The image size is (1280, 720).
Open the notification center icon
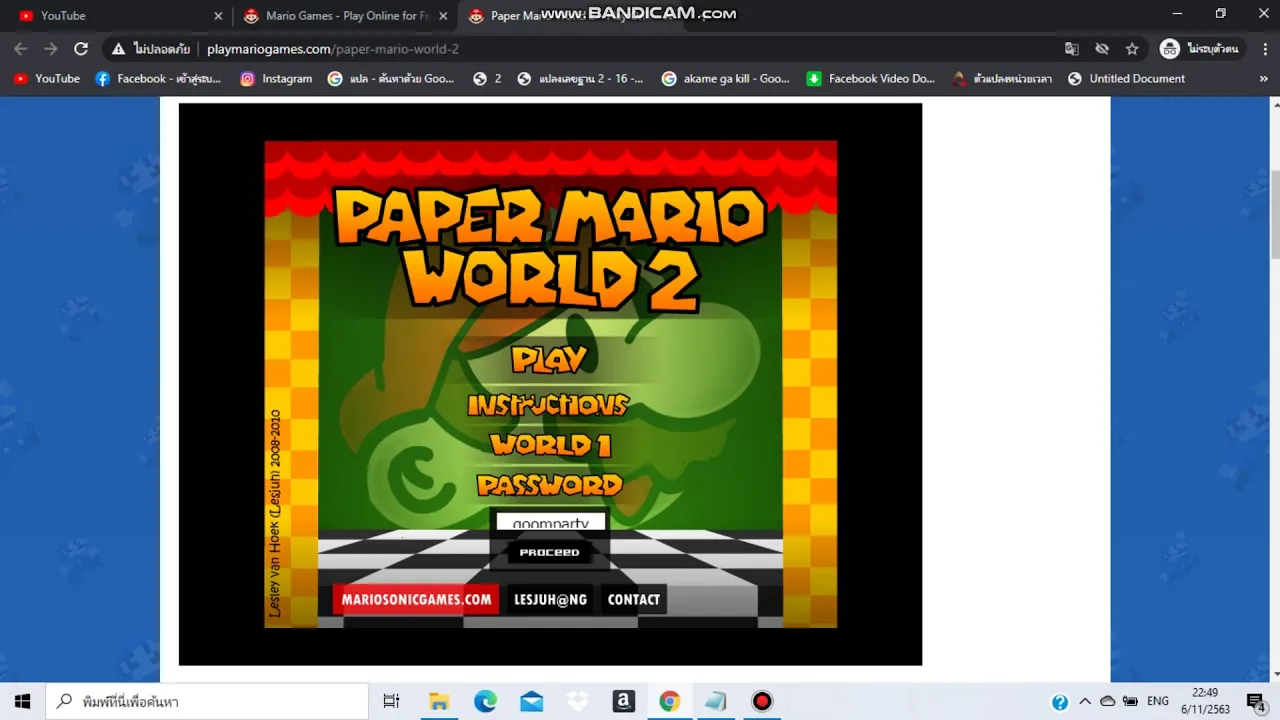[1256, 701]
